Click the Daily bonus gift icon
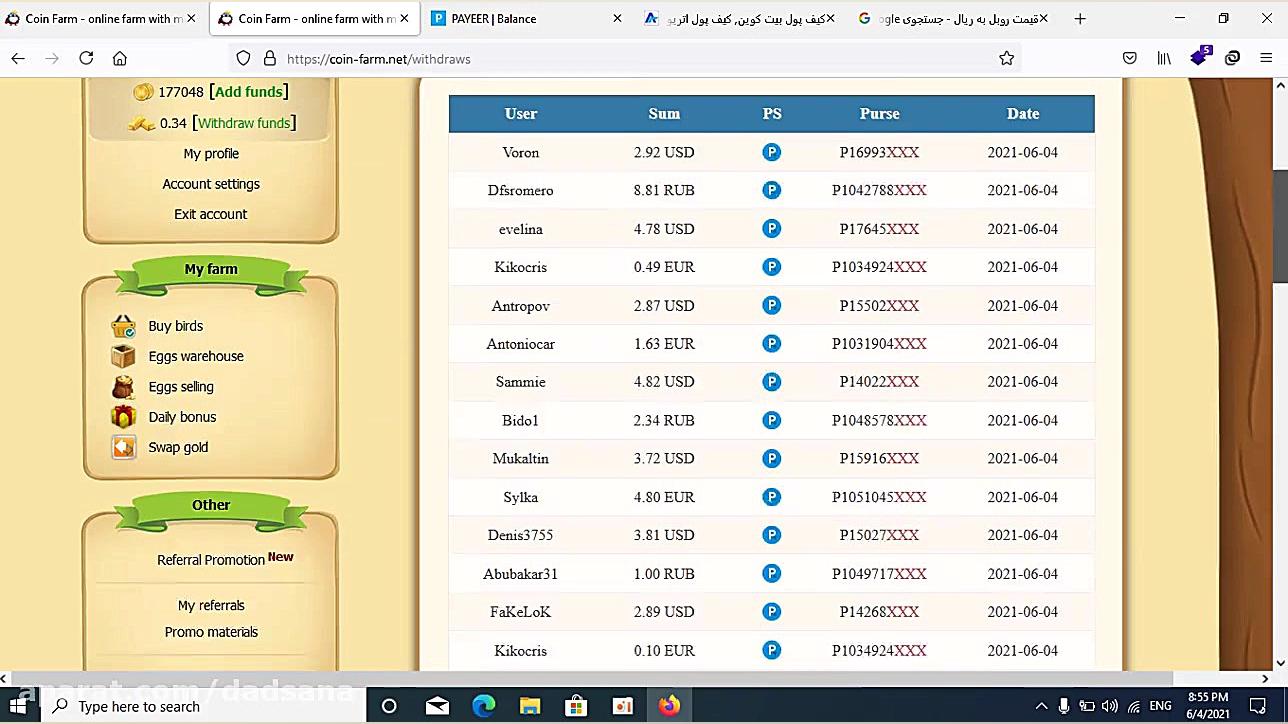Screen dimensions: 1288x724 [x=123, y=417]
